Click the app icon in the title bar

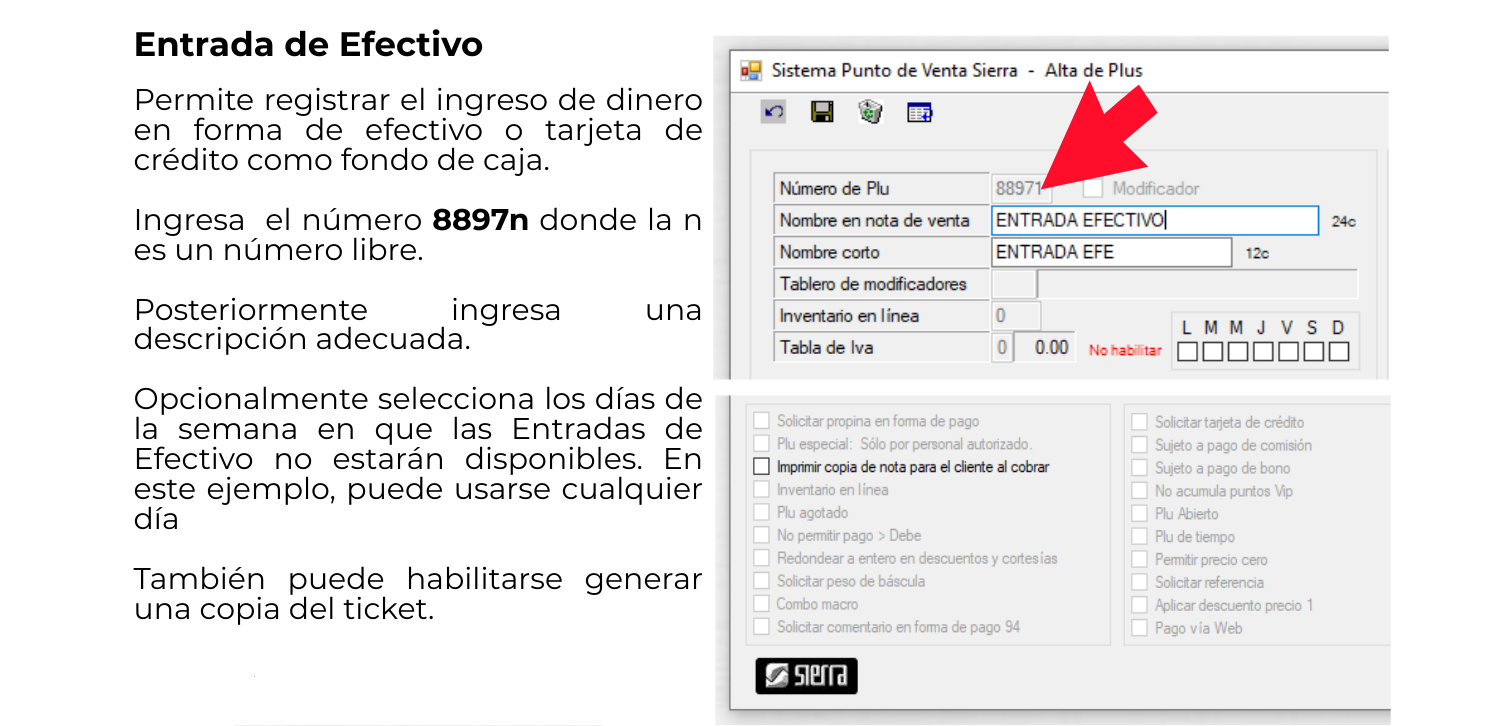[x=751, y=71]
